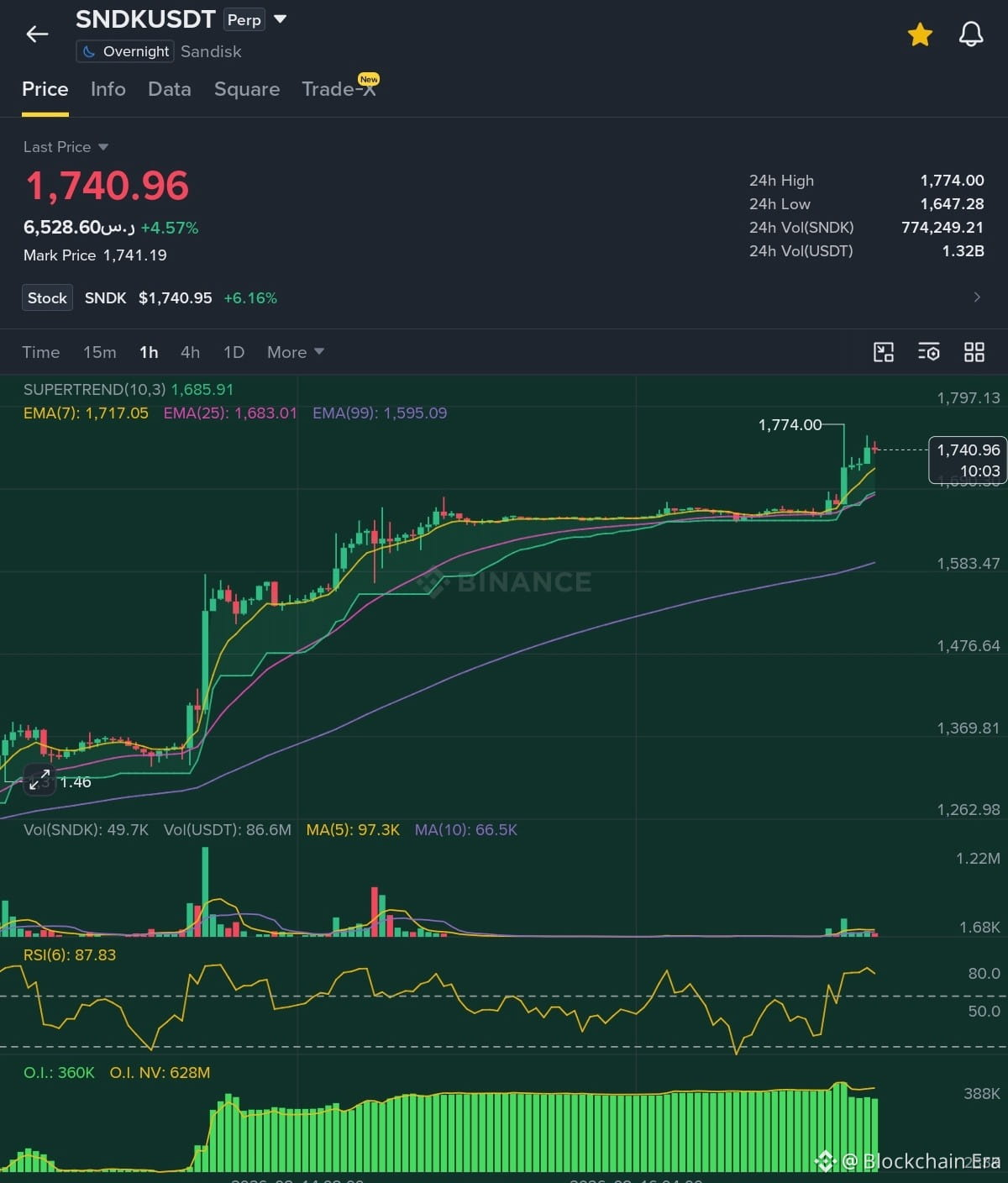Viewport: 1008px width, 1183px height.
Task: Click the 1,369.81 price axis label
Action: click(969, 728)
